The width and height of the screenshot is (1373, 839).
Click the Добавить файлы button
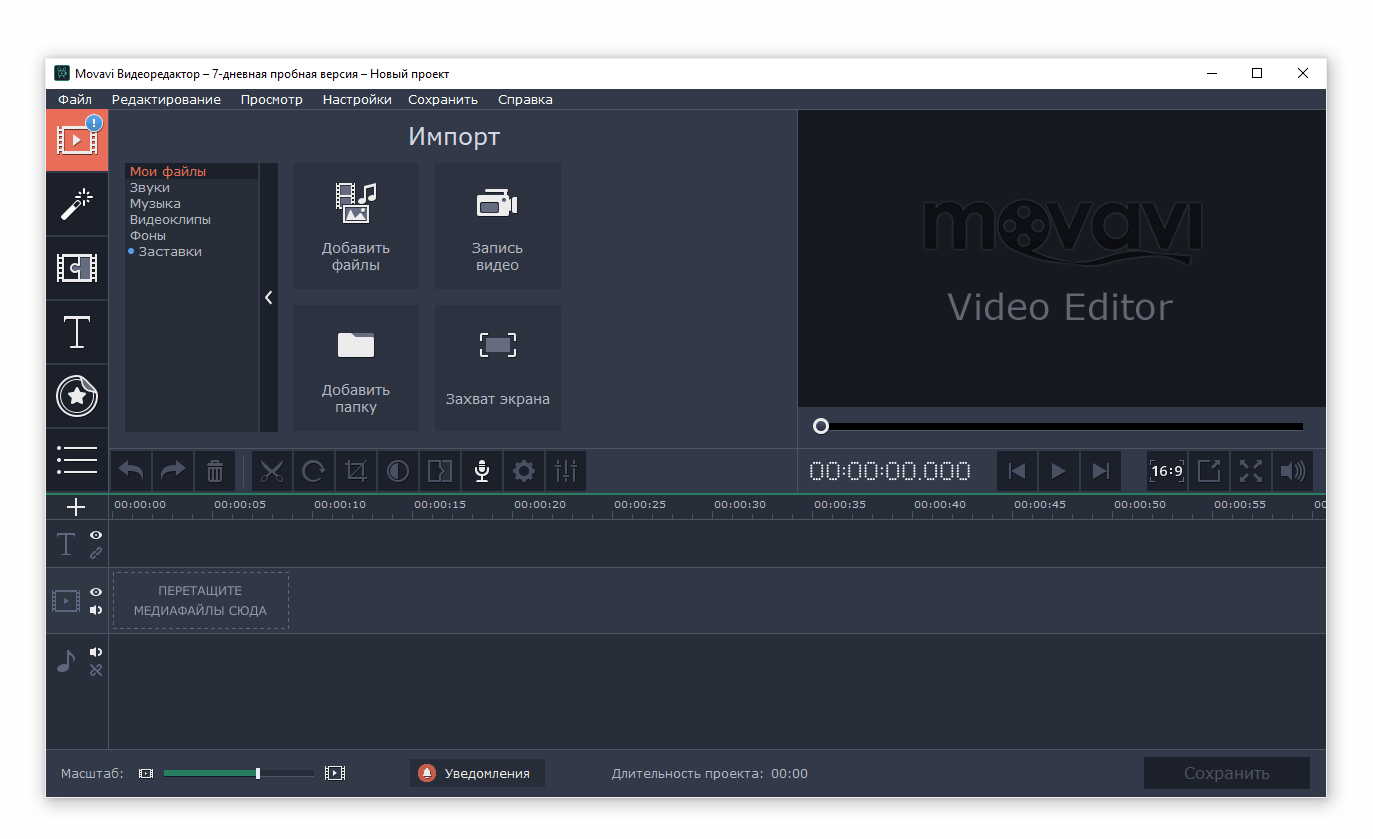click(356, 226)
